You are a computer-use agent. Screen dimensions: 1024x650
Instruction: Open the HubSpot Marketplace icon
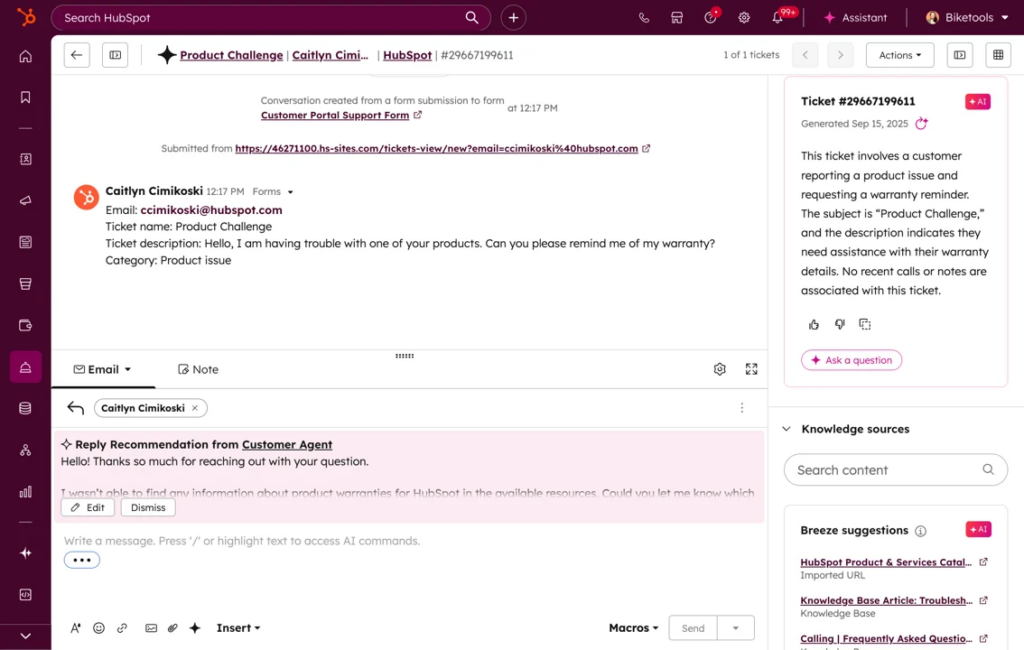pyautogui.click(x=677, y=17)
